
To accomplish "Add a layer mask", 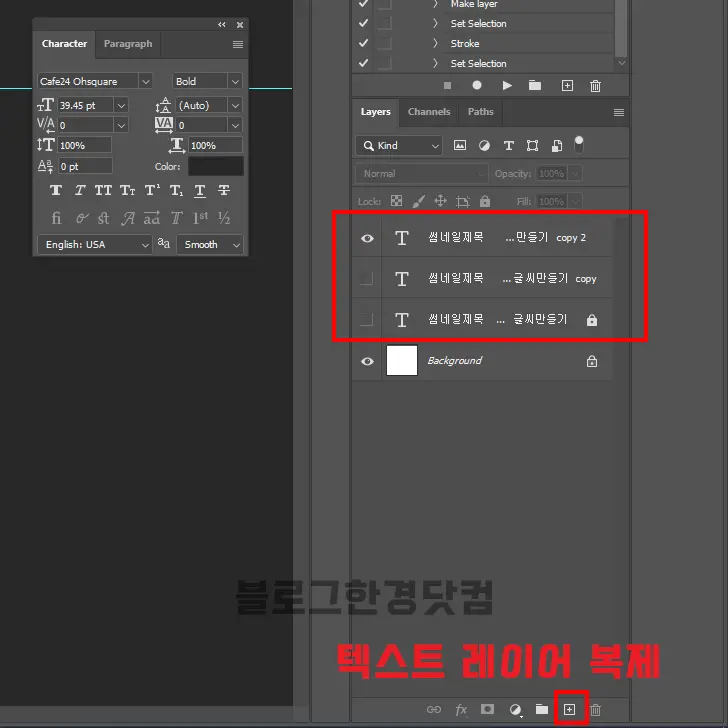I will click(x=488, y=709).
